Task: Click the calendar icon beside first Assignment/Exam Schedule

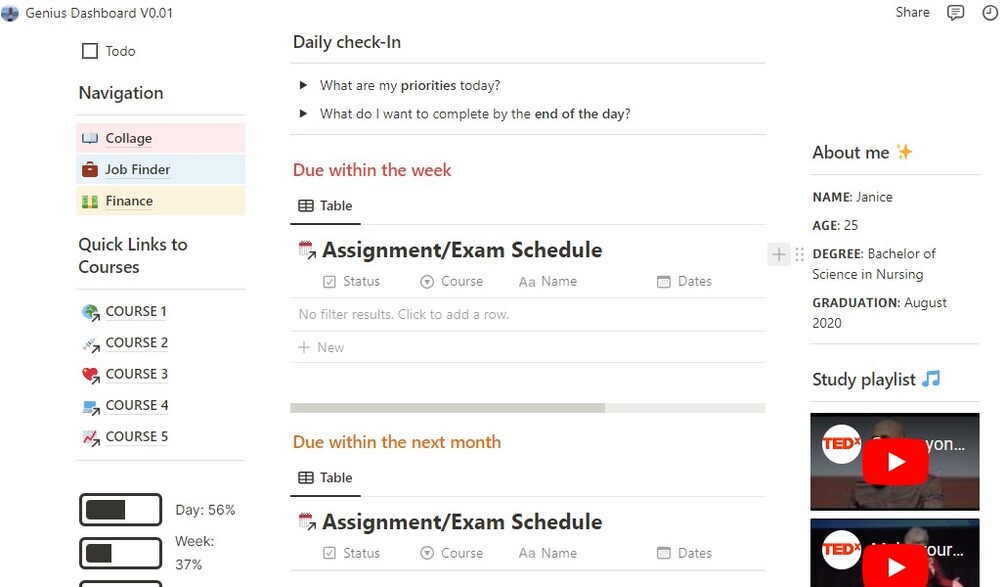Action: [x=307, y=250]
